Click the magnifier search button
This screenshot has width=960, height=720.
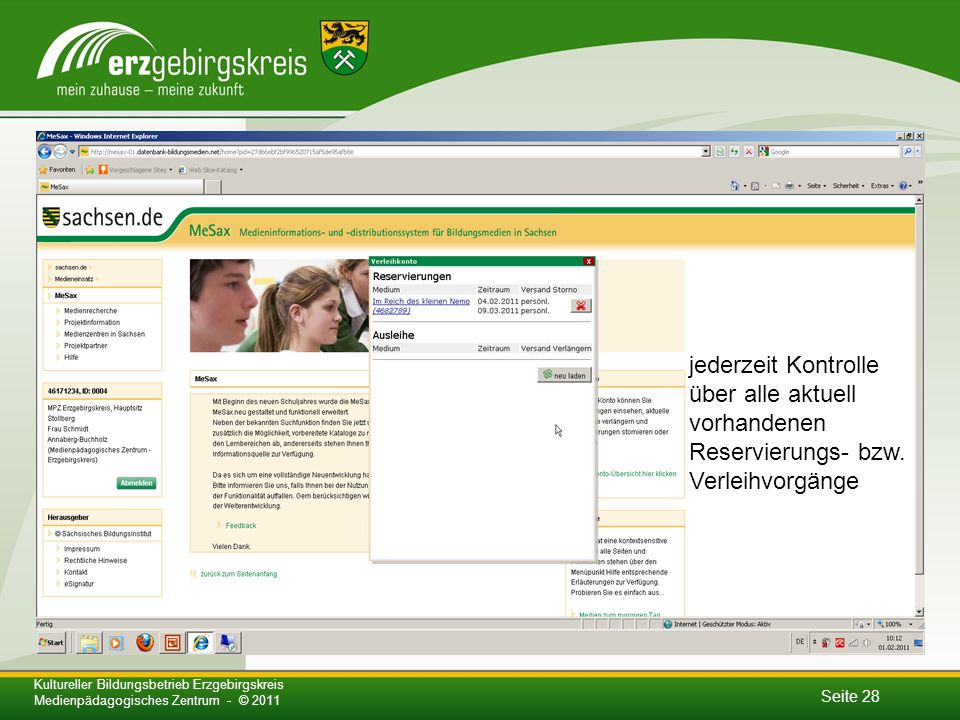tap(907, 151)
